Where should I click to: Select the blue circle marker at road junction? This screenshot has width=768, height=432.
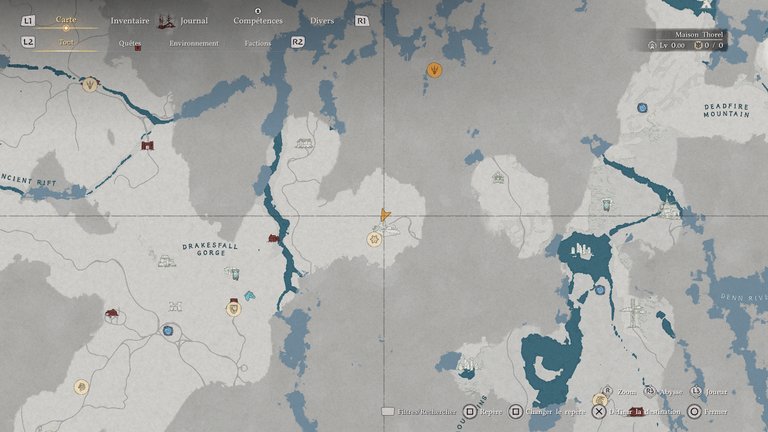[x=168, y=331]
